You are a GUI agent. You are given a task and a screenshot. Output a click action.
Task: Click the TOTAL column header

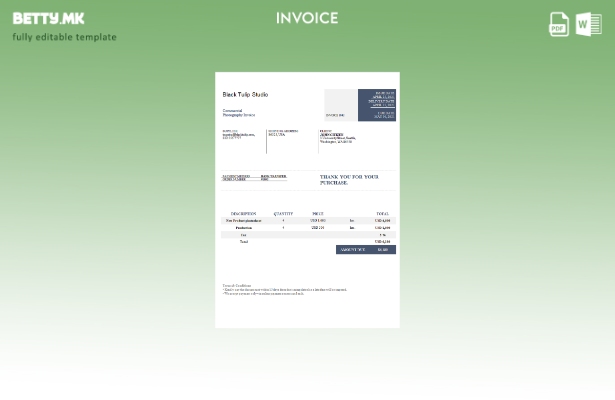[x=382, y=213]
